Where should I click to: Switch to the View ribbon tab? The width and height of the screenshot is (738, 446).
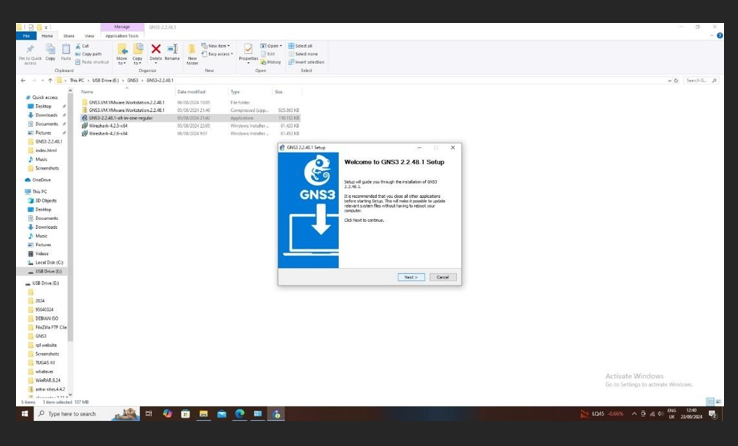89,36
